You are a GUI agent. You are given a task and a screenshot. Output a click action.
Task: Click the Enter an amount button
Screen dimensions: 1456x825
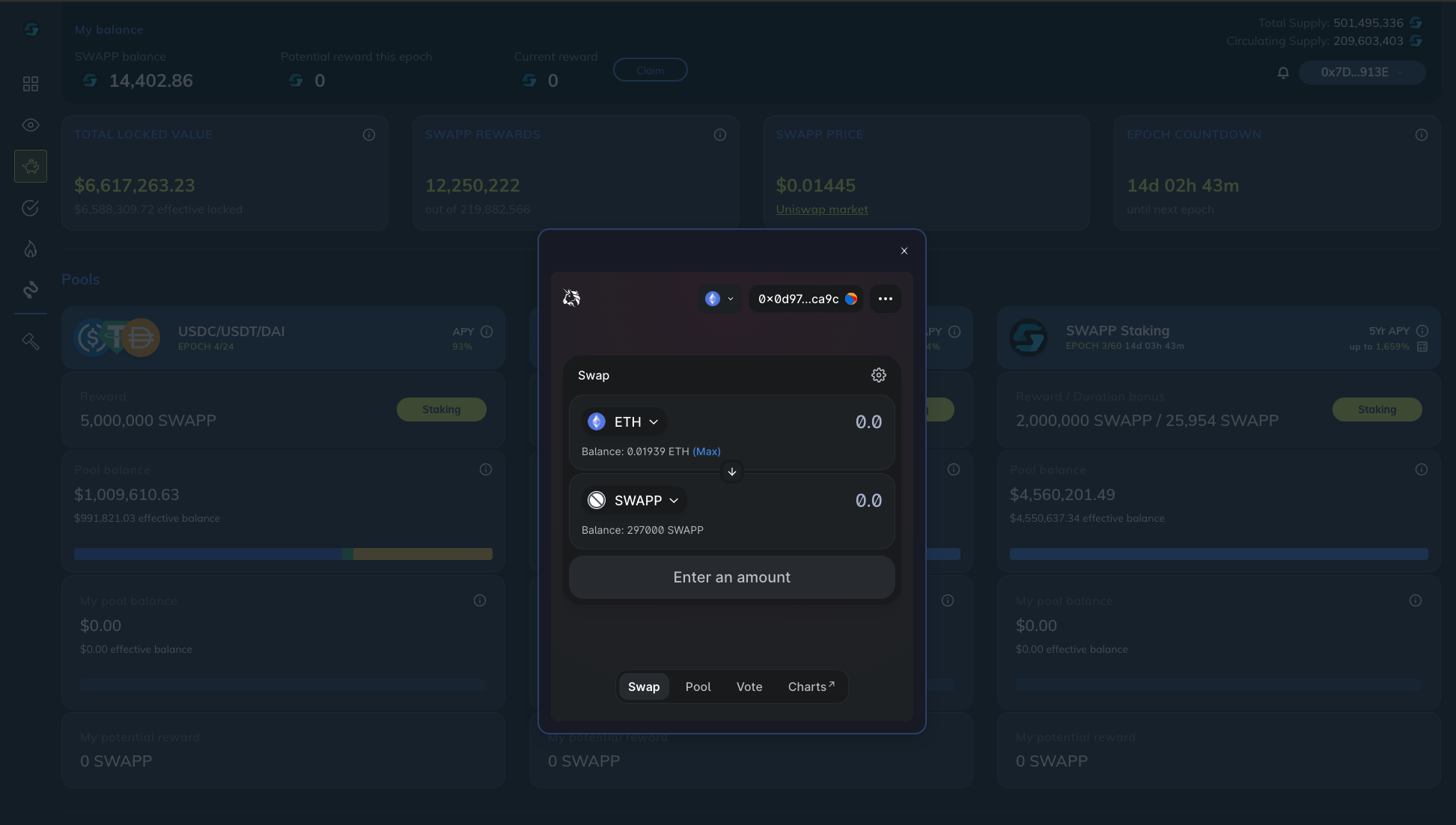click(x=732, y=577)
